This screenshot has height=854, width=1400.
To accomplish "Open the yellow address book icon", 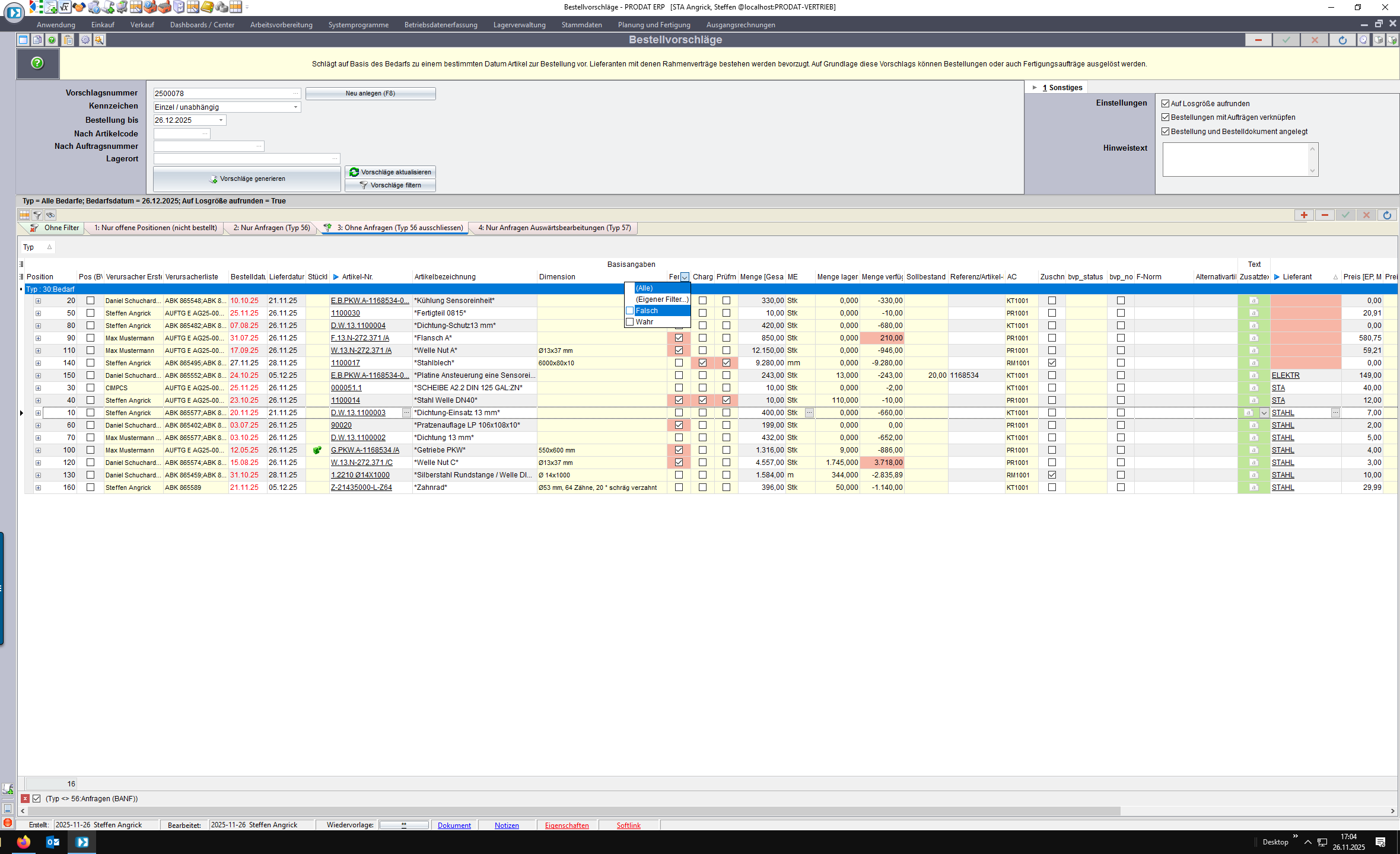I will point(206,7).
